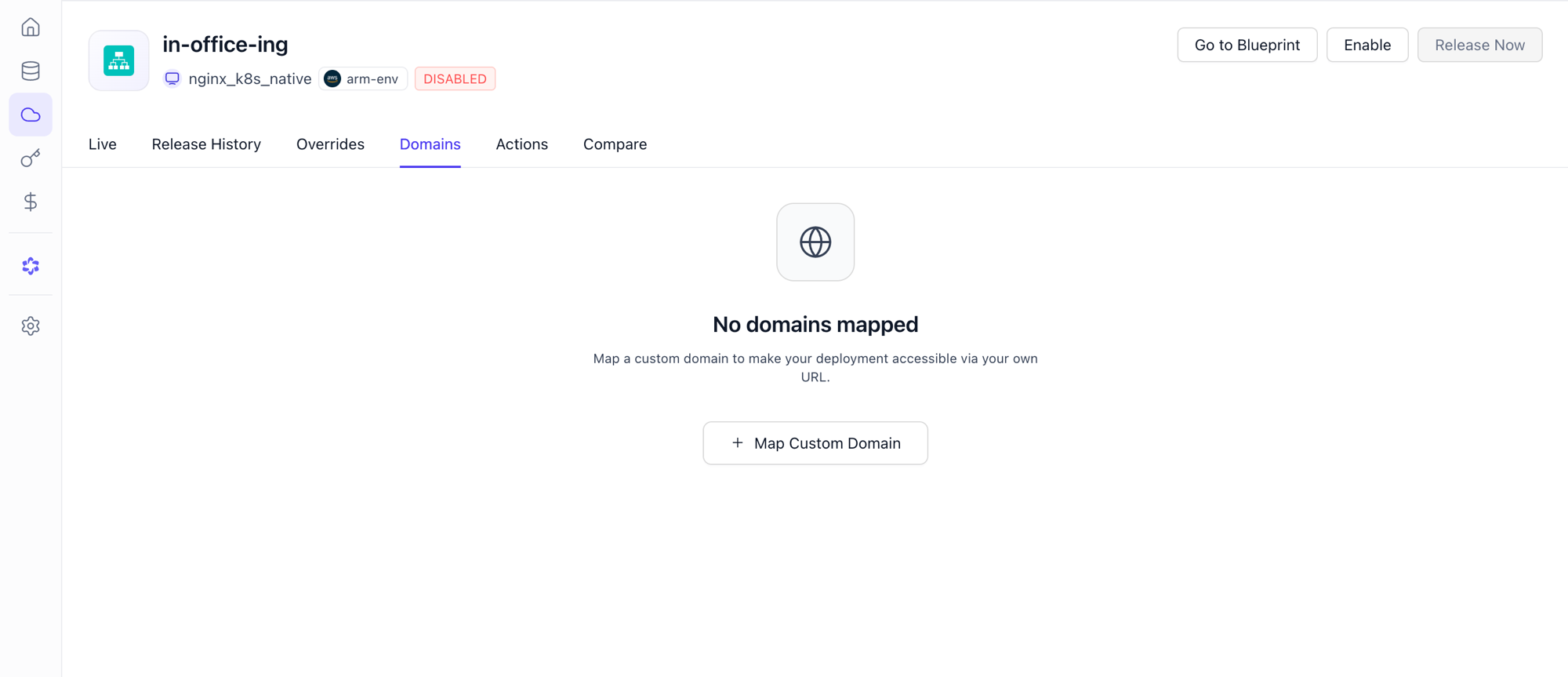Select the cloud deployments sidebar icon
This screenshot has width=1568, height=677.
[x=31, y=115]
